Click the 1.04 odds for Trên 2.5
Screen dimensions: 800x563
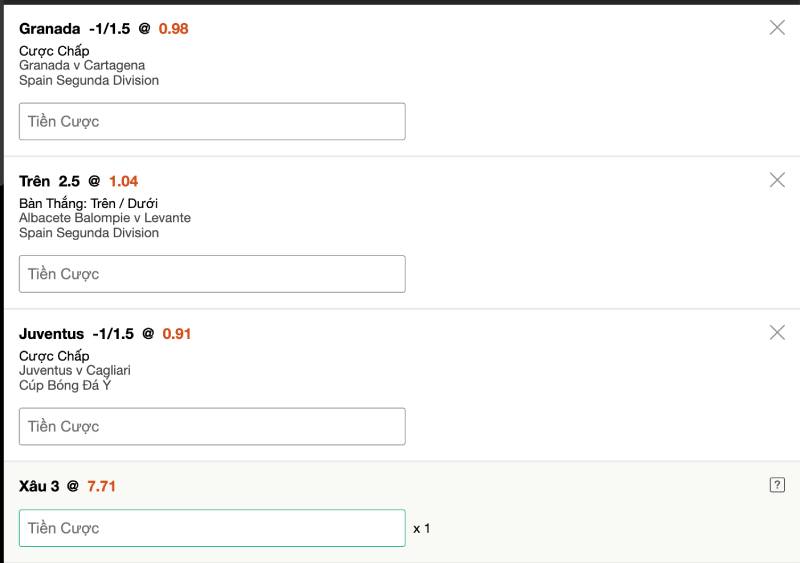click(x=123, y=181)
